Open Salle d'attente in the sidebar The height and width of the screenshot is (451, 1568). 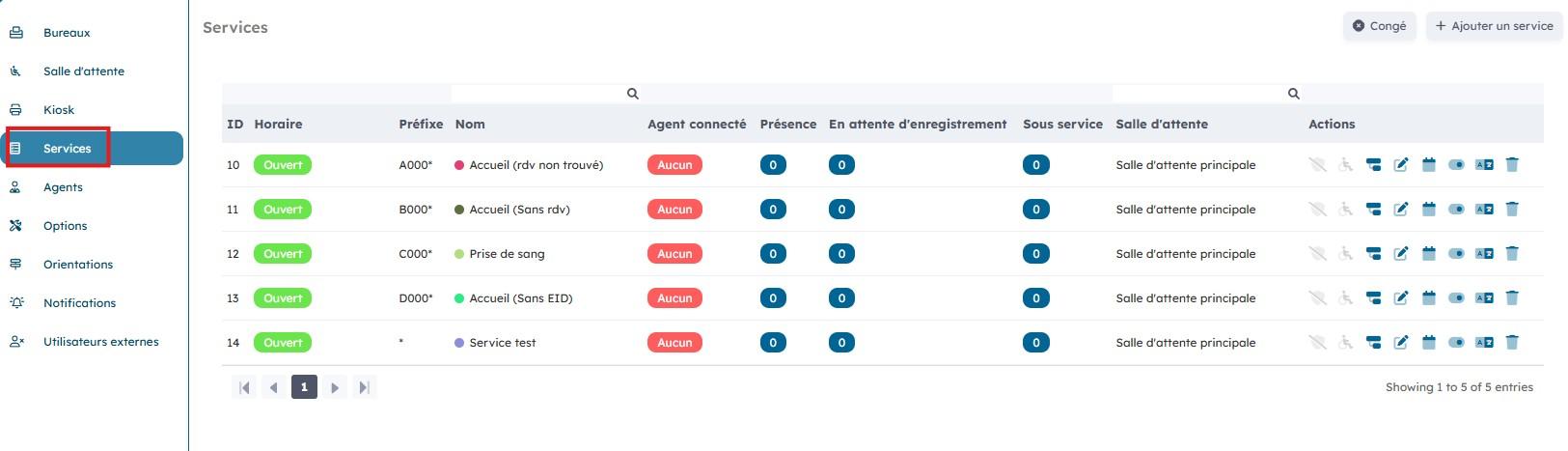click(83, 71)
